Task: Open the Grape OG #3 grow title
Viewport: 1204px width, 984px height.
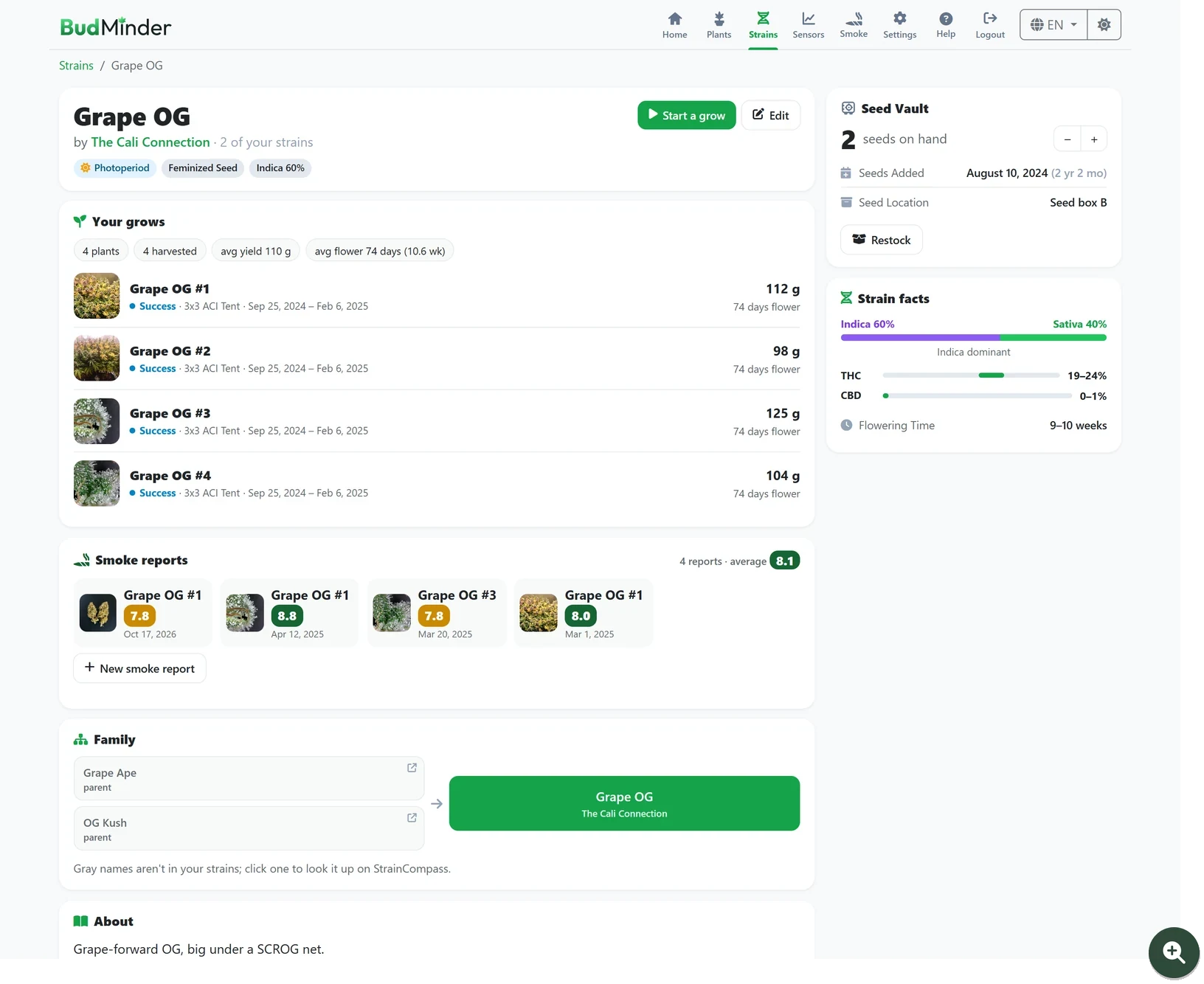Action: 170,414
